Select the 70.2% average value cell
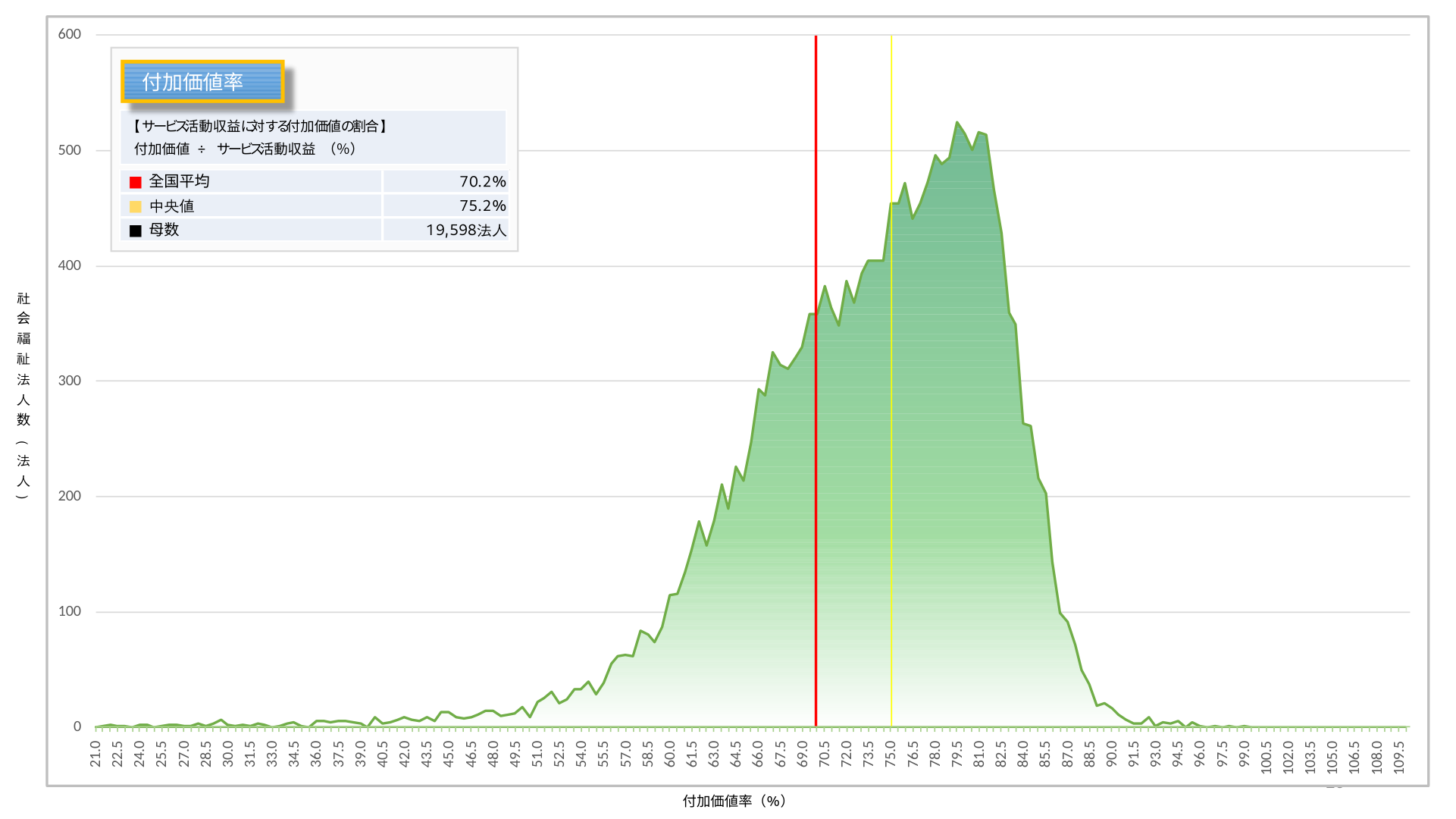The image size is (1456, 819). [482, 181]
